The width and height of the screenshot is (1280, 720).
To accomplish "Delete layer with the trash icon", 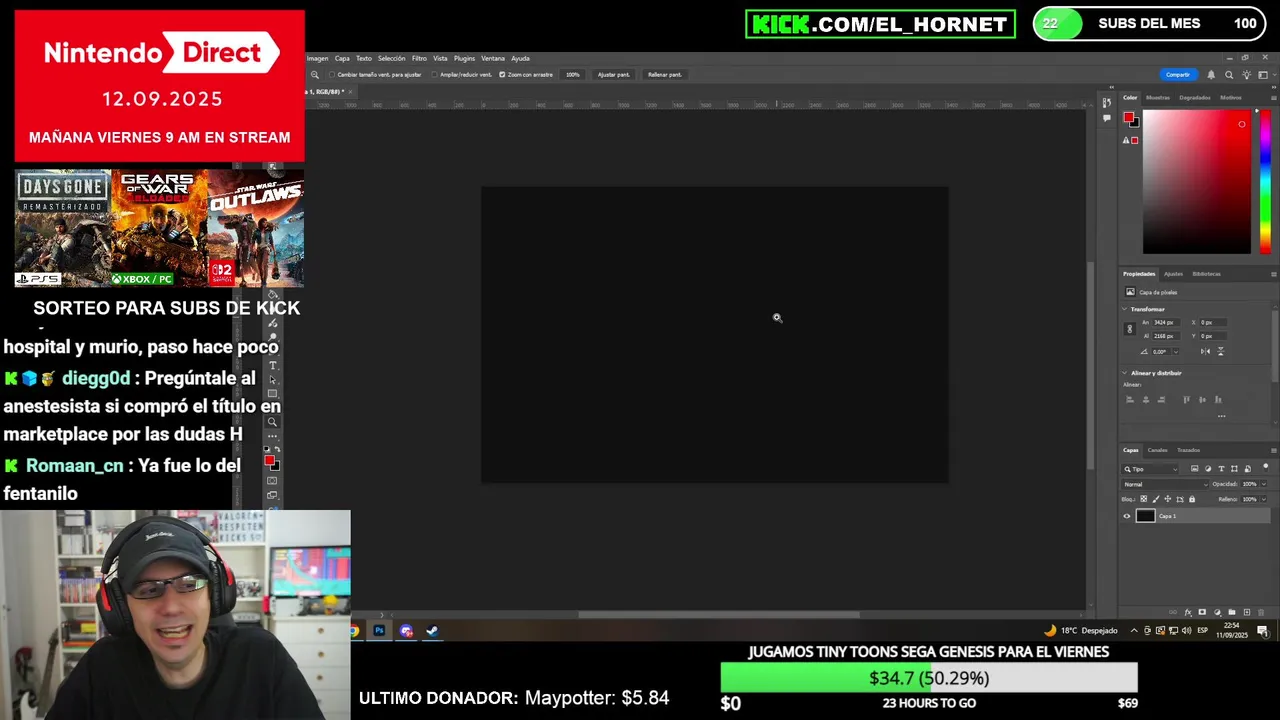I will [1261, 612].
